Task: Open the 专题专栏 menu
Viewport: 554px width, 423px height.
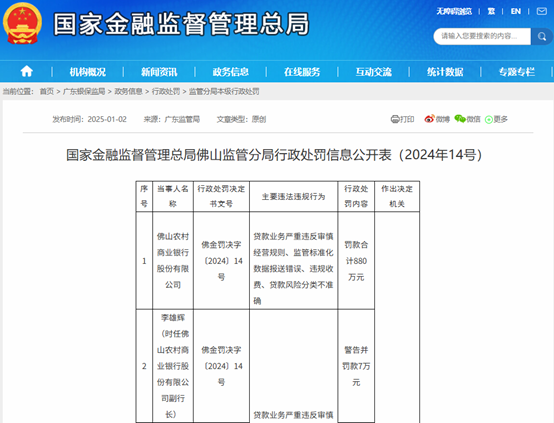Action: 517,72
